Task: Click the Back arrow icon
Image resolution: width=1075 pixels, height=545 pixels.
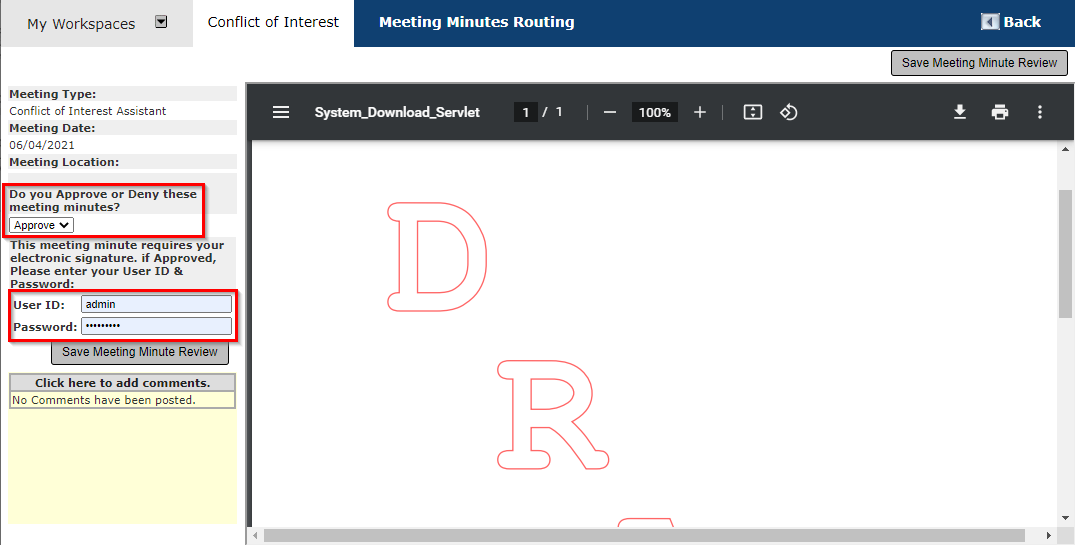Action: [x=990, y=22]
